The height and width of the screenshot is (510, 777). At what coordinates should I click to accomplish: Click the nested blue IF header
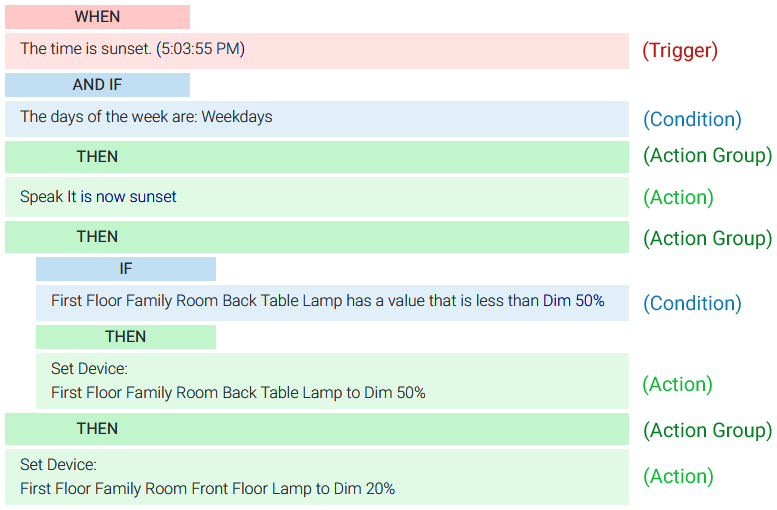[x=126, y=269]
